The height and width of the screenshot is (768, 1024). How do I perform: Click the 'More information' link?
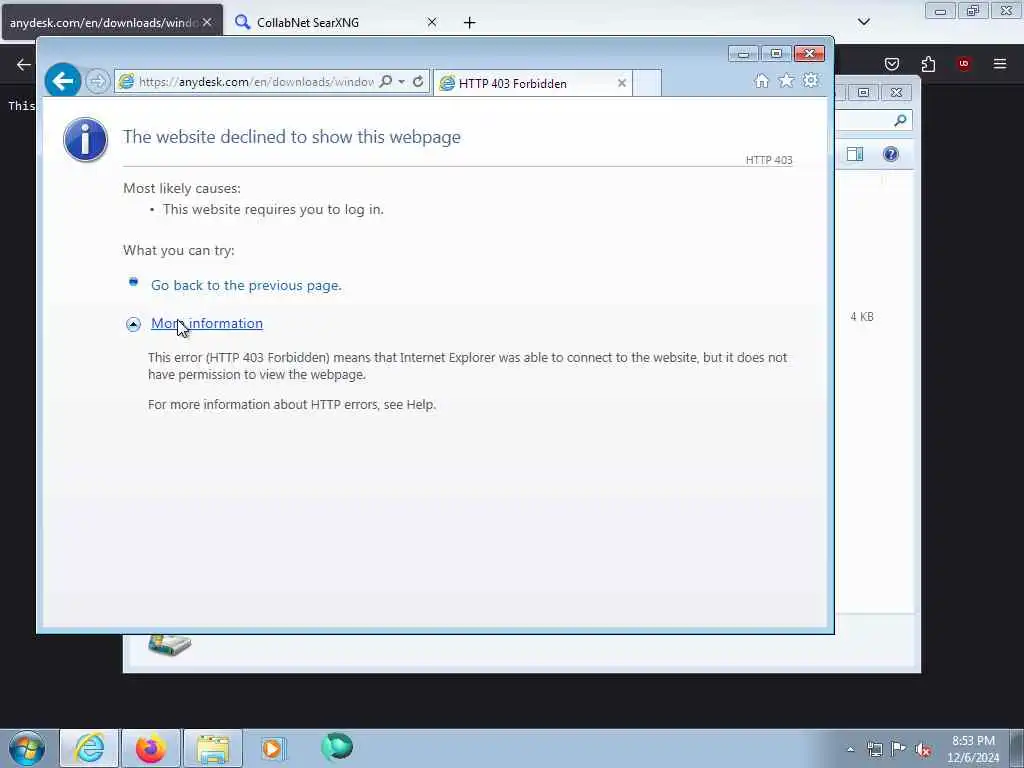[207, 323]
